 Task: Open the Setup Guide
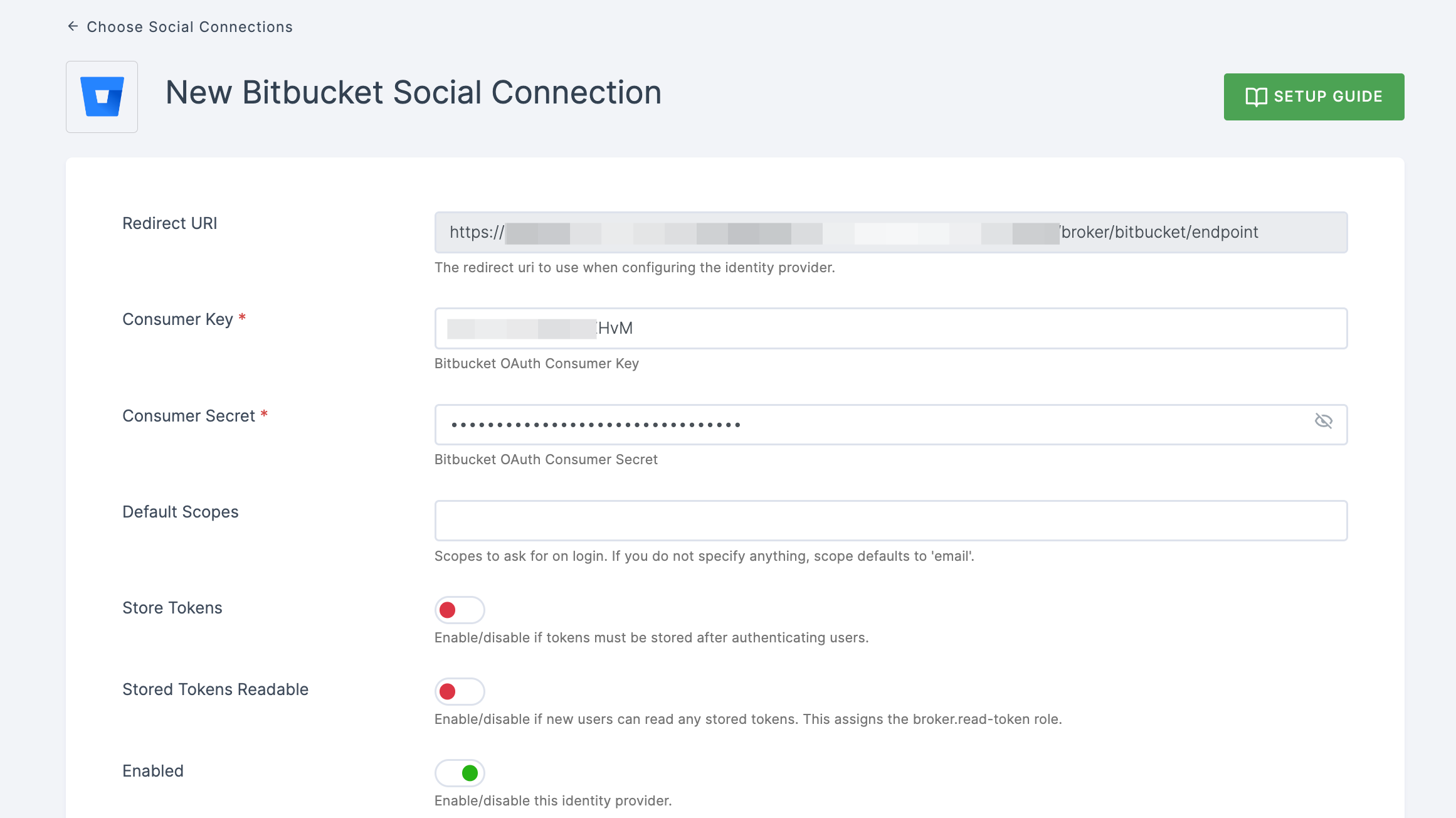coord(1314,97)
